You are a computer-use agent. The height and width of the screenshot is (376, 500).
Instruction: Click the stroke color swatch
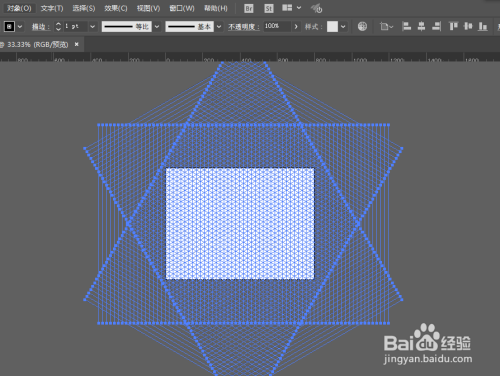click(9, 26)
